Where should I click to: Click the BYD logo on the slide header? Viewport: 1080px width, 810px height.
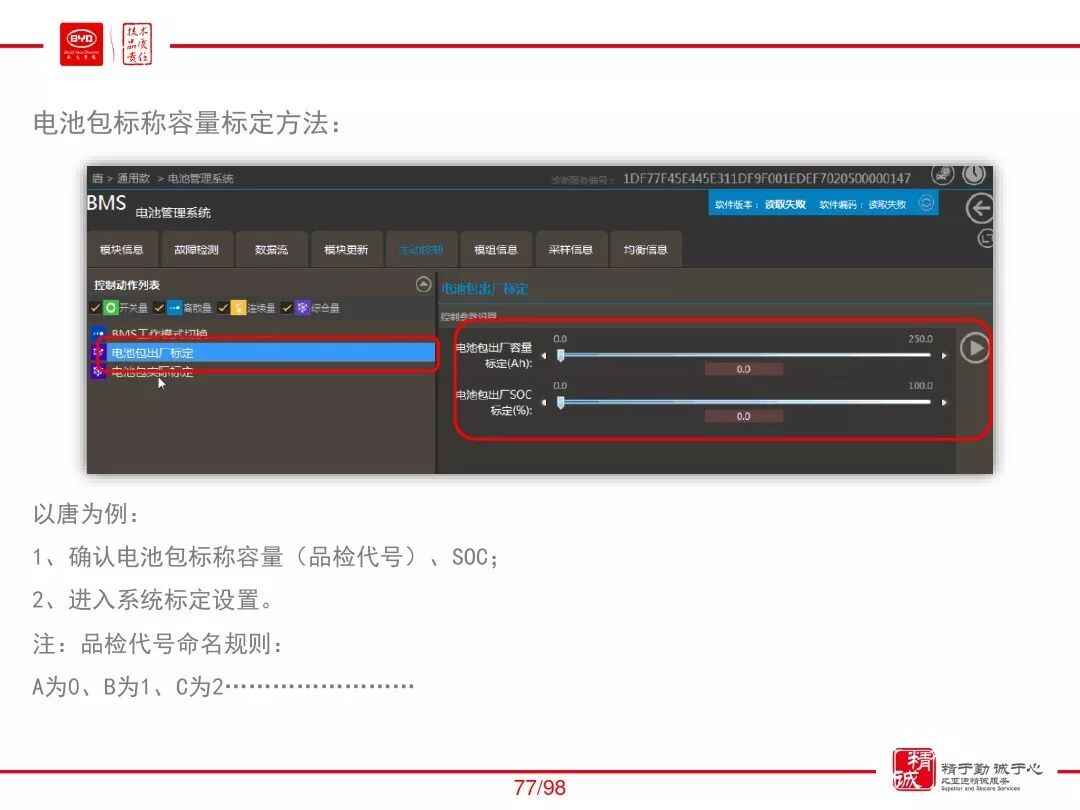tap(81, 45)
